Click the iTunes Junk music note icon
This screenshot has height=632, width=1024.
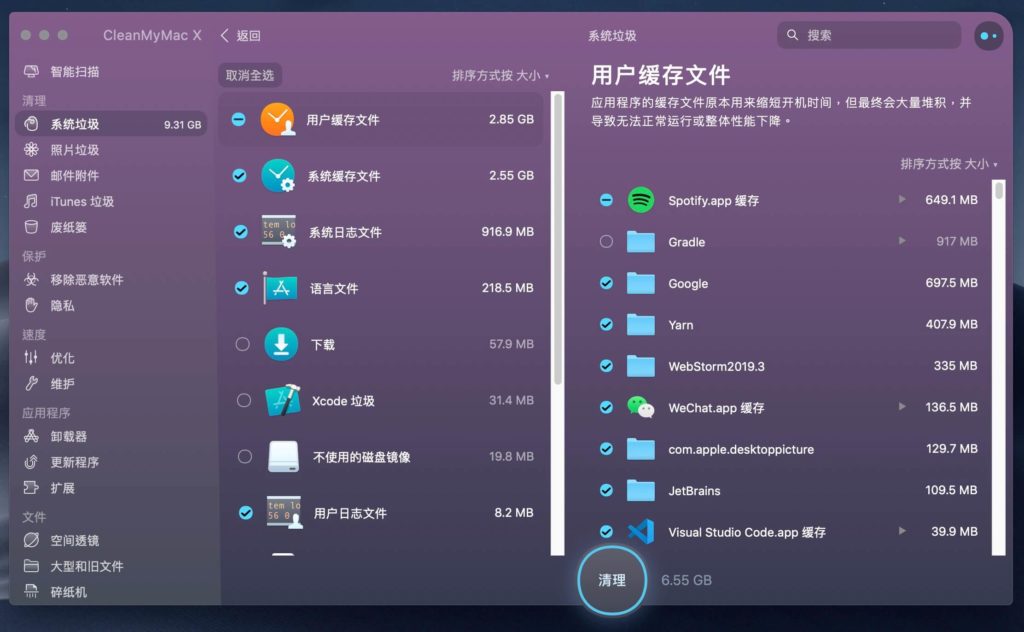point(31,201)
